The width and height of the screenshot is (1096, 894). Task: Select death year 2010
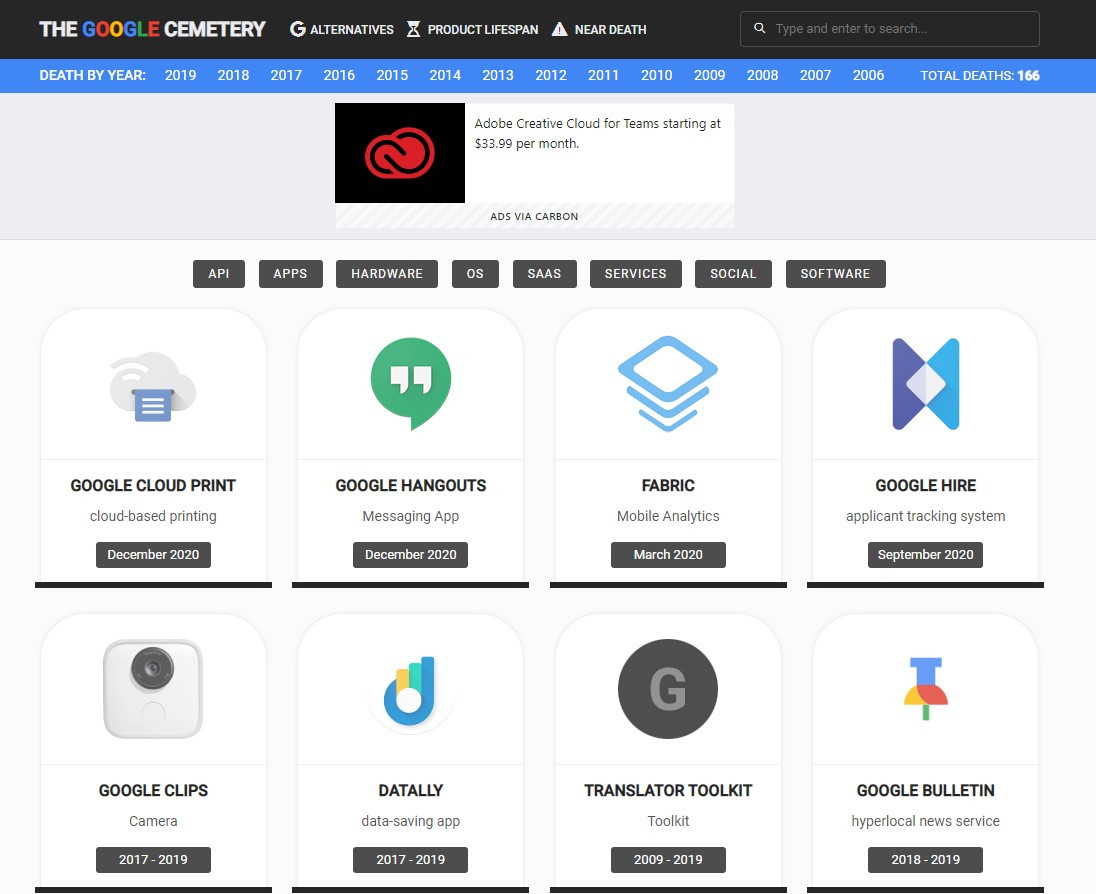point(656,75)
